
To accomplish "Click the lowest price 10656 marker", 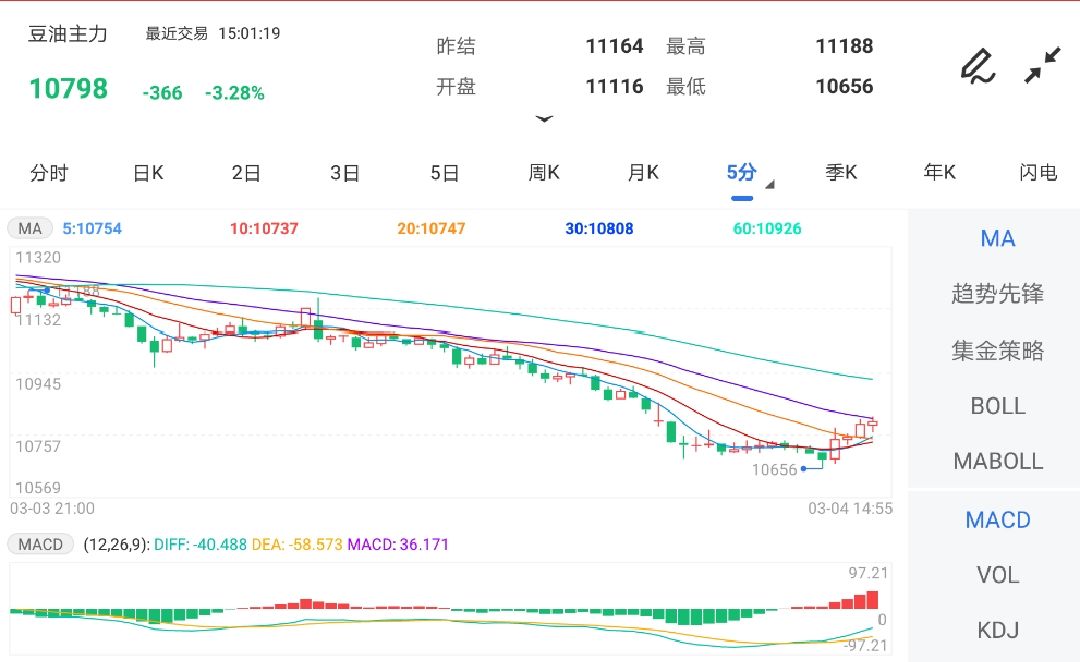I will 775,467.
